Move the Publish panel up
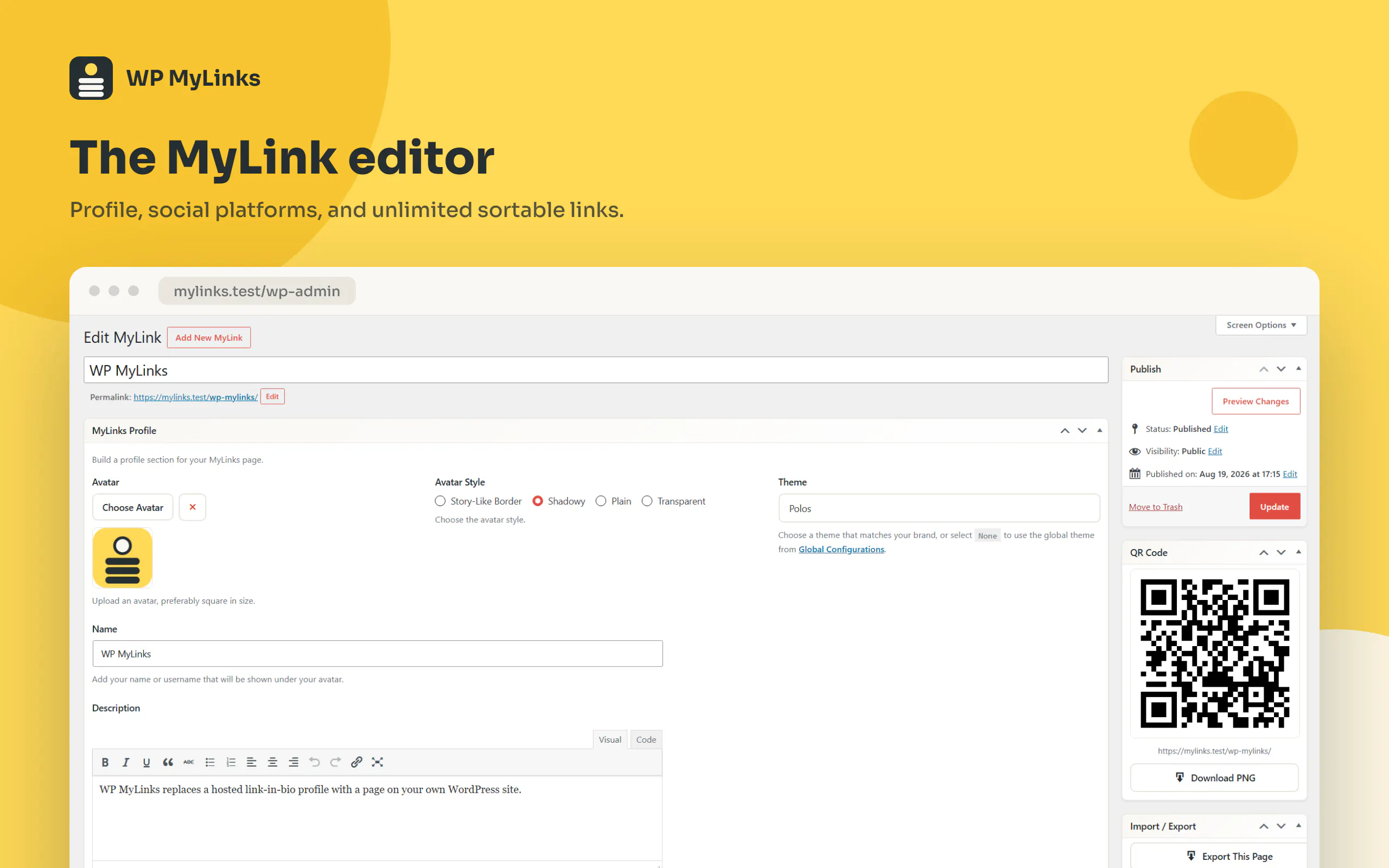Screen dimensions: 1389x868 [x=1264, y=369]
